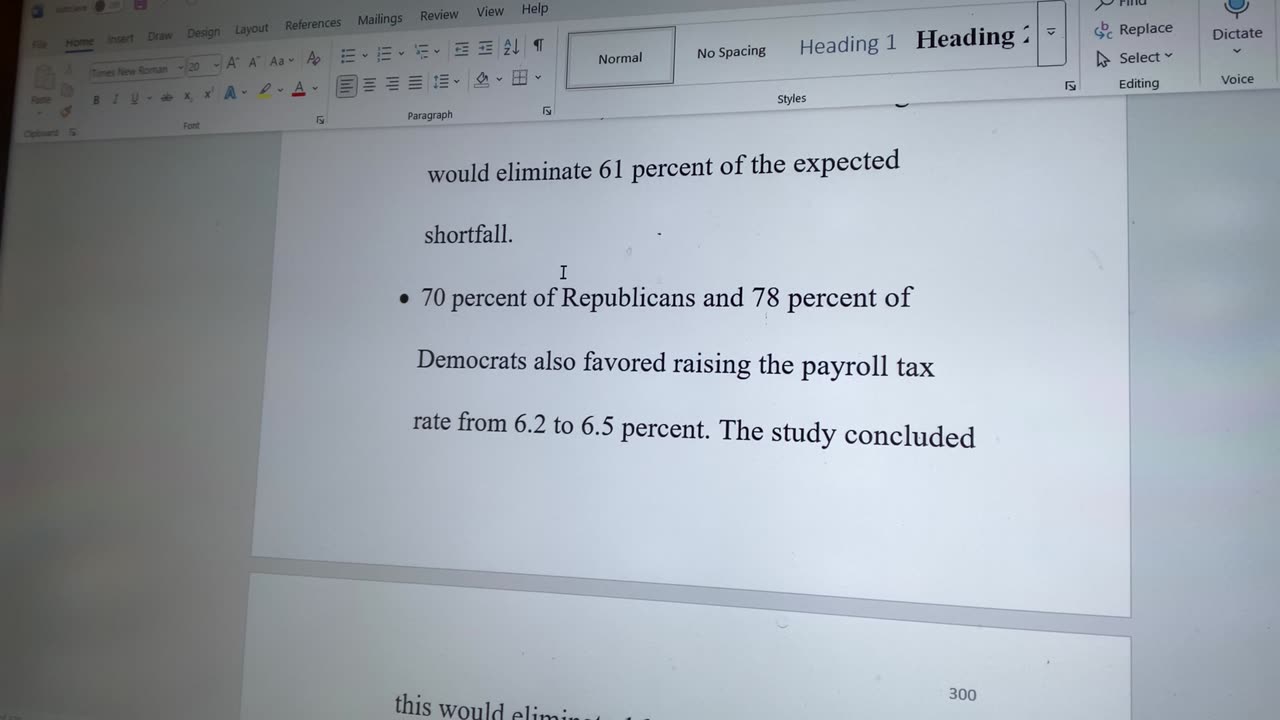Expand font color arrow

point(315,88)
